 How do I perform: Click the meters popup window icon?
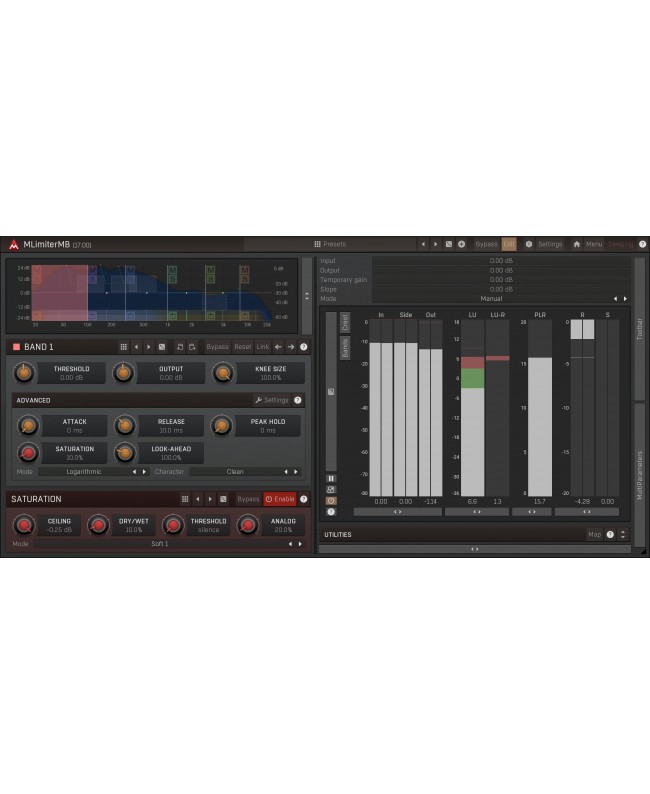[331, 490]
